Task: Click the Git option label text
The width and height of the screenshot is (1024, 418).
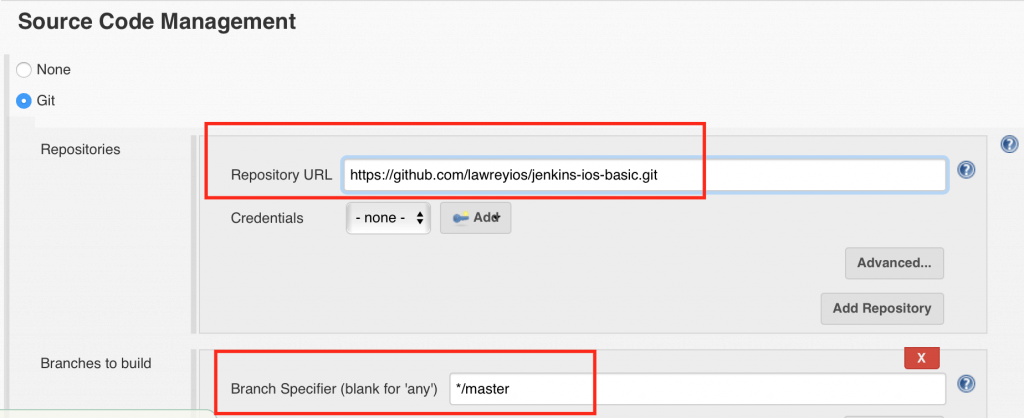Action: pyautogui.click(x=45, y=101)
